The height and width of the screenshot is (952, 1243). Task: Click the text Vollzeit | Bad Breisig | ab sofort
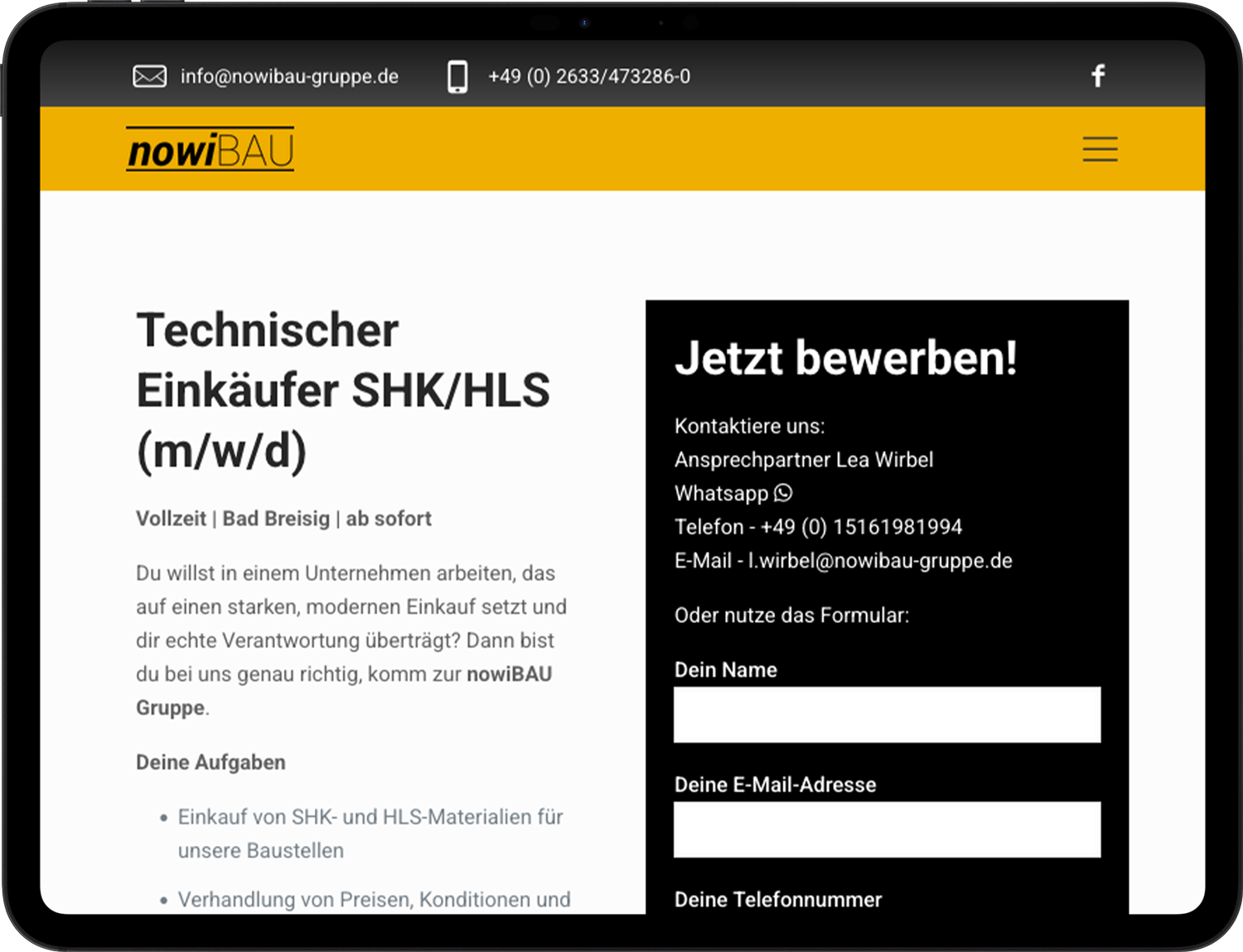(x=283, y=519)
